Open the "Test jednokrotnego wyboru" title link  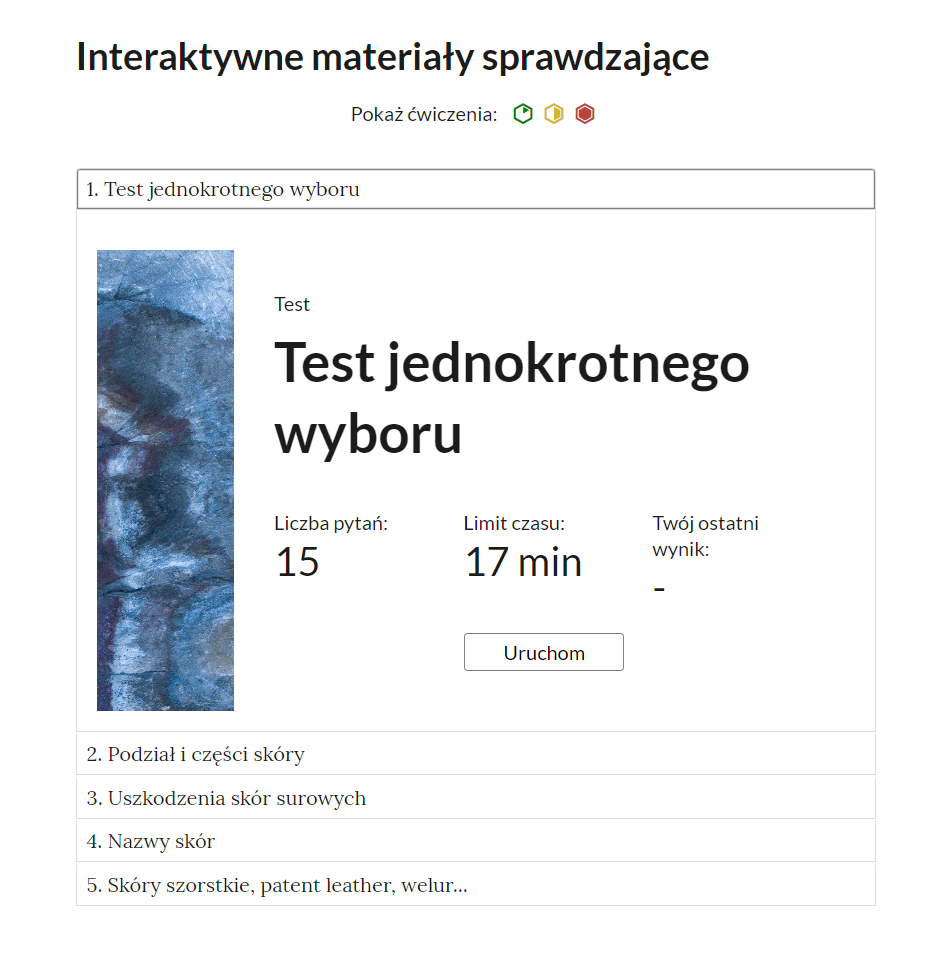(512, 397)
